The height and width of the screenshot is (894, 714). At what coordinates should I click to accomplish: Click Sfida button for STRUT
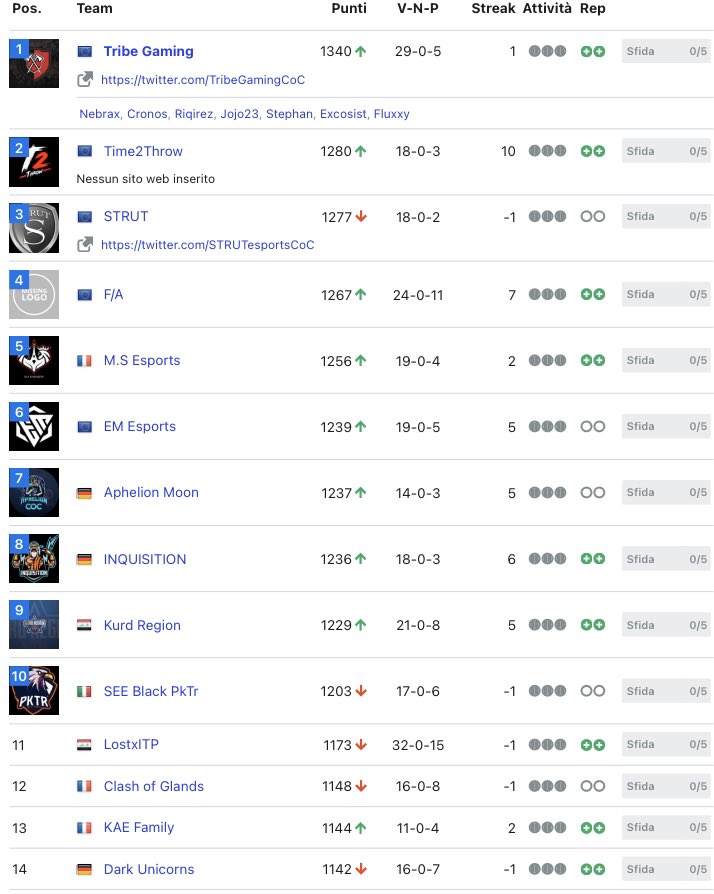click(x=666, y=217)
